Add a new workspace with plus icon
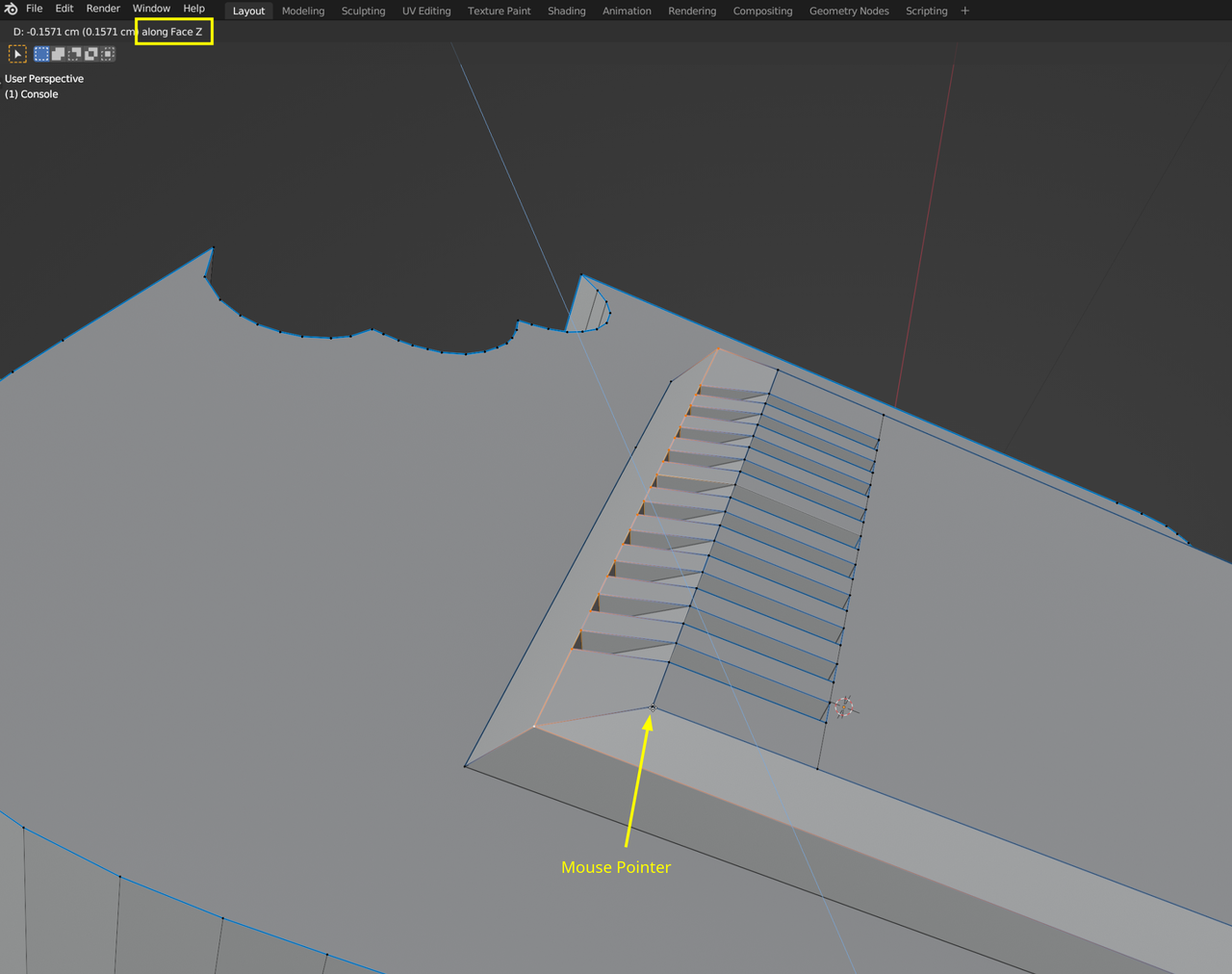Screen dimensions: 1232x974 point(965,11)
